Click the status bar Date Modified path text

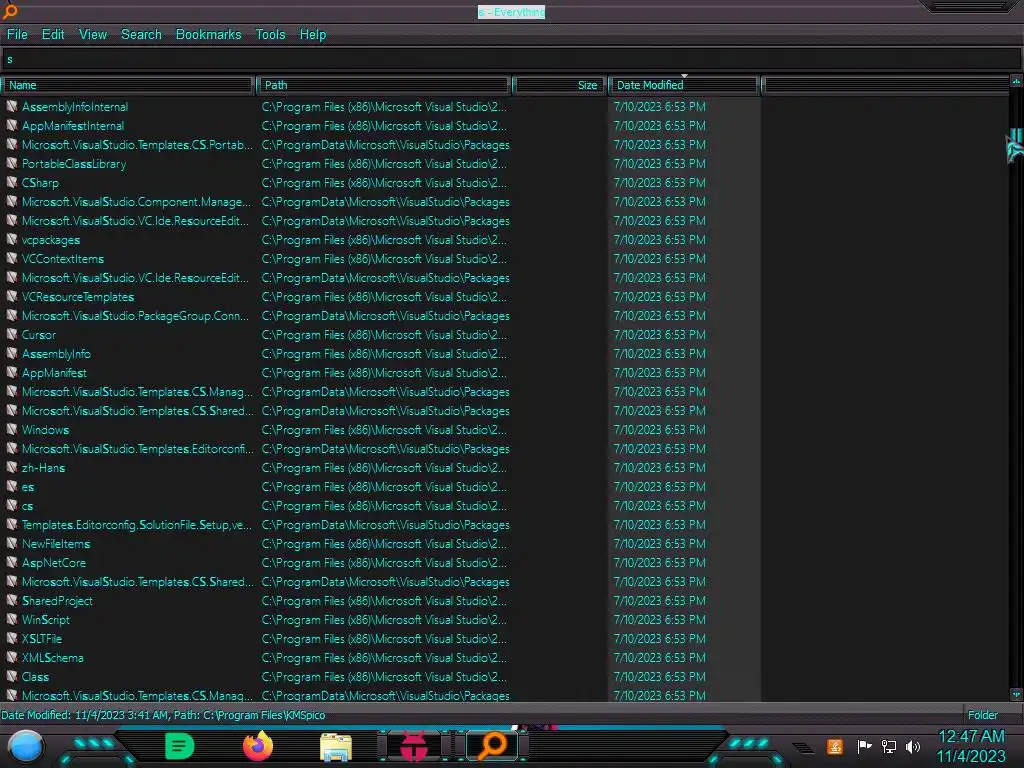(x=163, y=714)
